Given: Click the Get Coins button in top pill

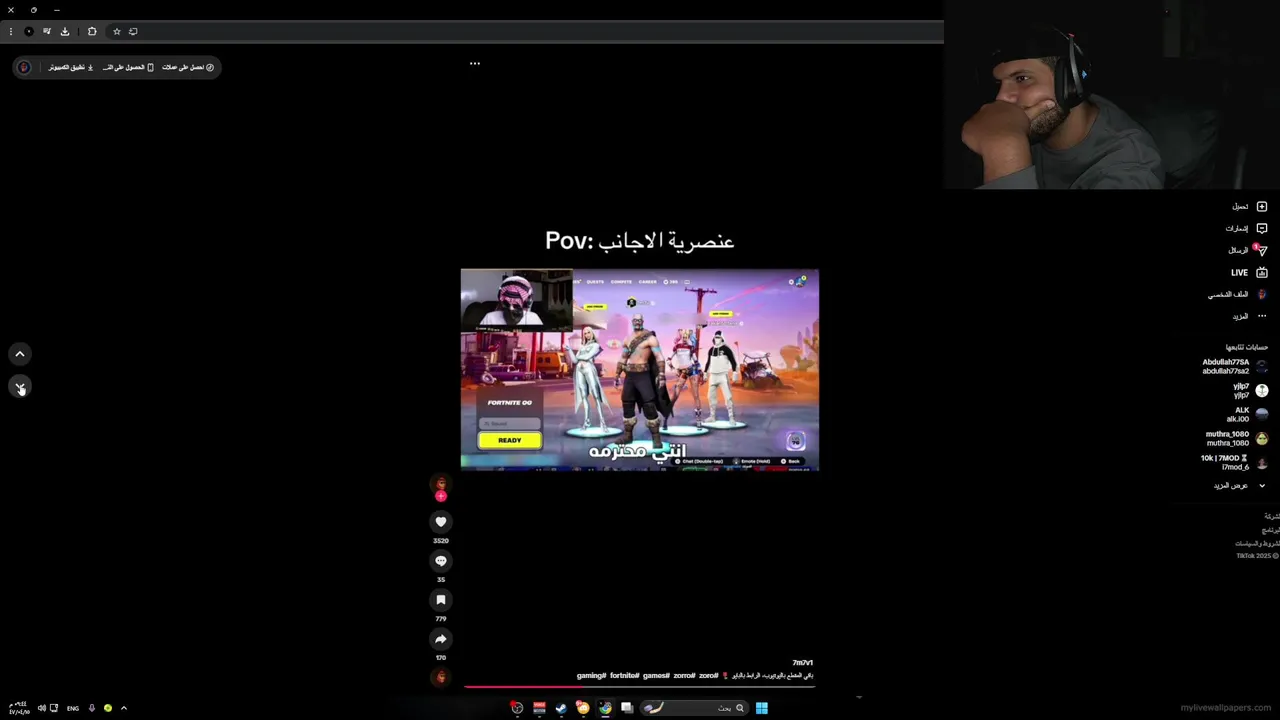Looking at the screenshot, I should 189,67.
